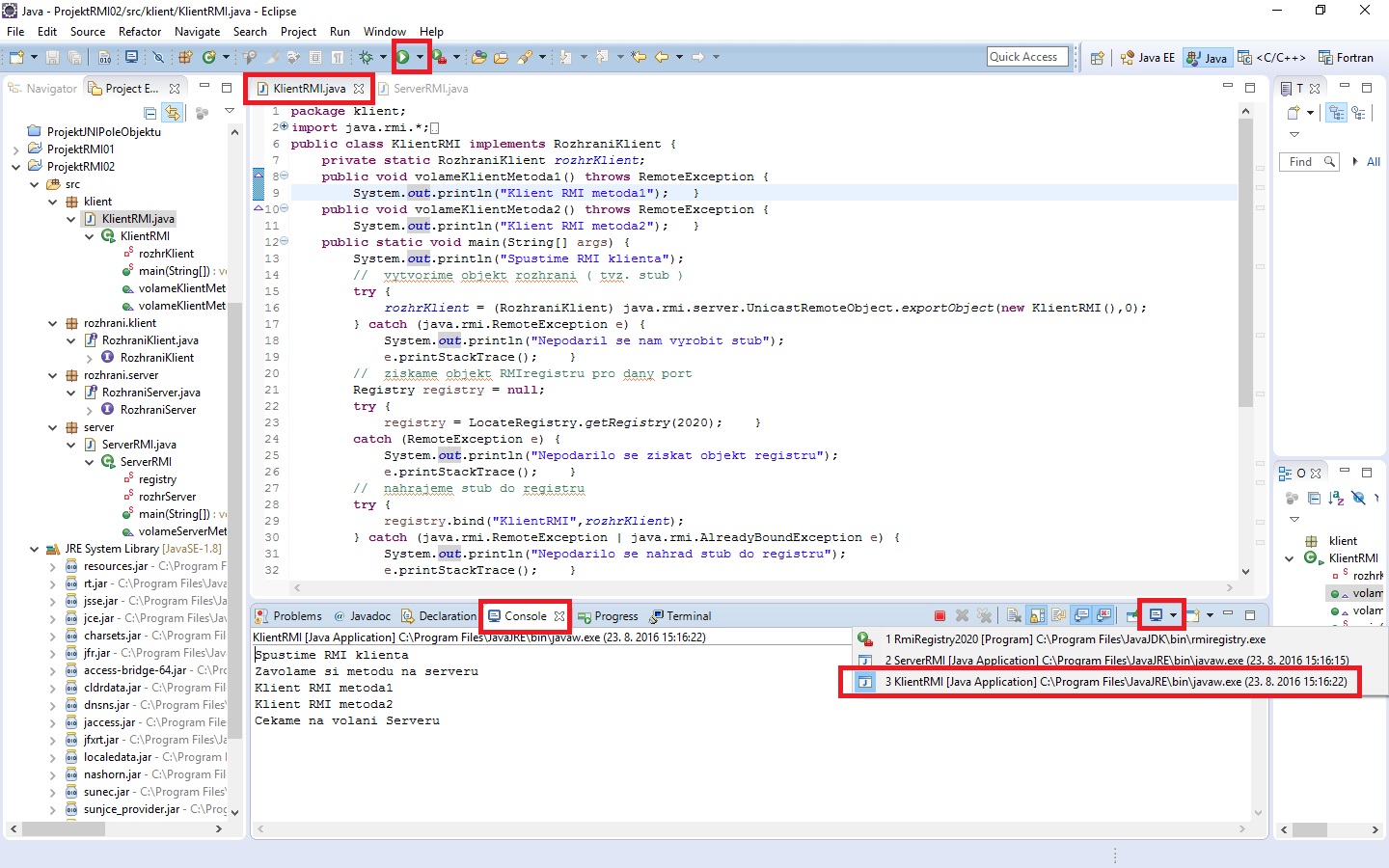Click the green Run button in toolbar
The width and height of the screenshot is (1389, 868).
click(x=403, y=58)
